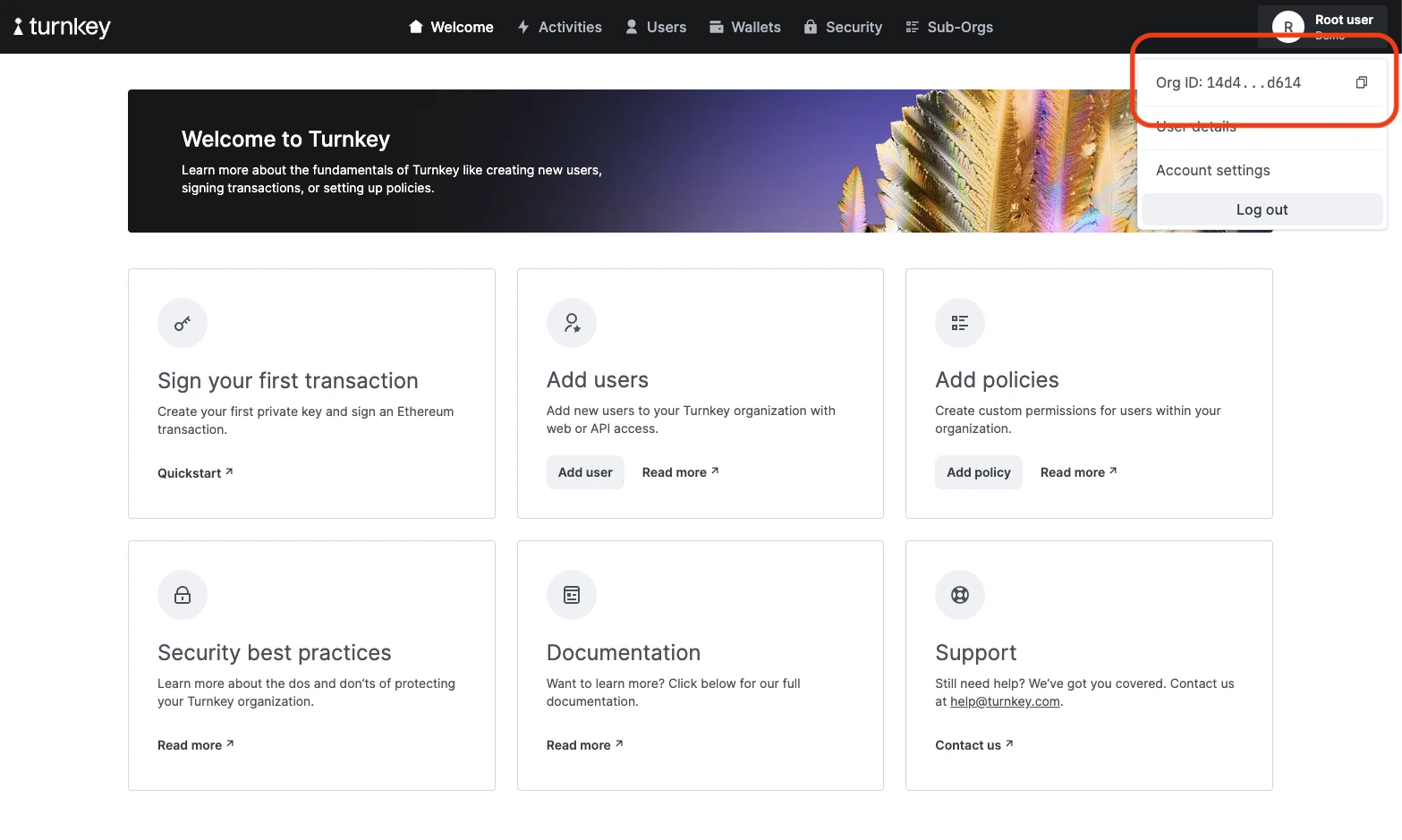Click the wallet icon in the navigation bar

pyautogui.click(x=716, y=27)
